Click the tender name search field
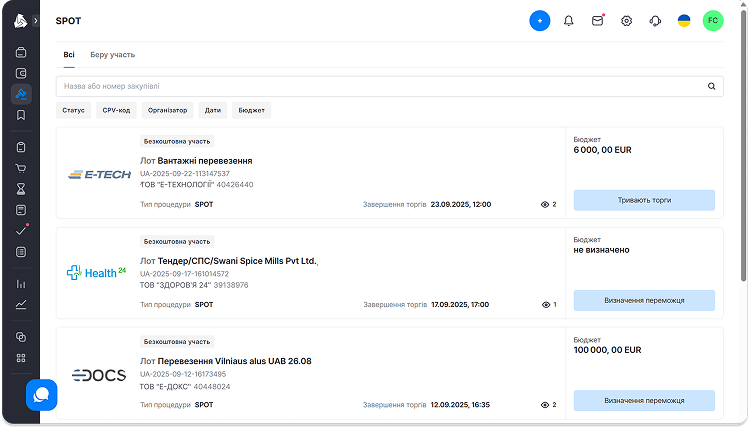Viewport: 750px width, 428px height. [380, 86]
